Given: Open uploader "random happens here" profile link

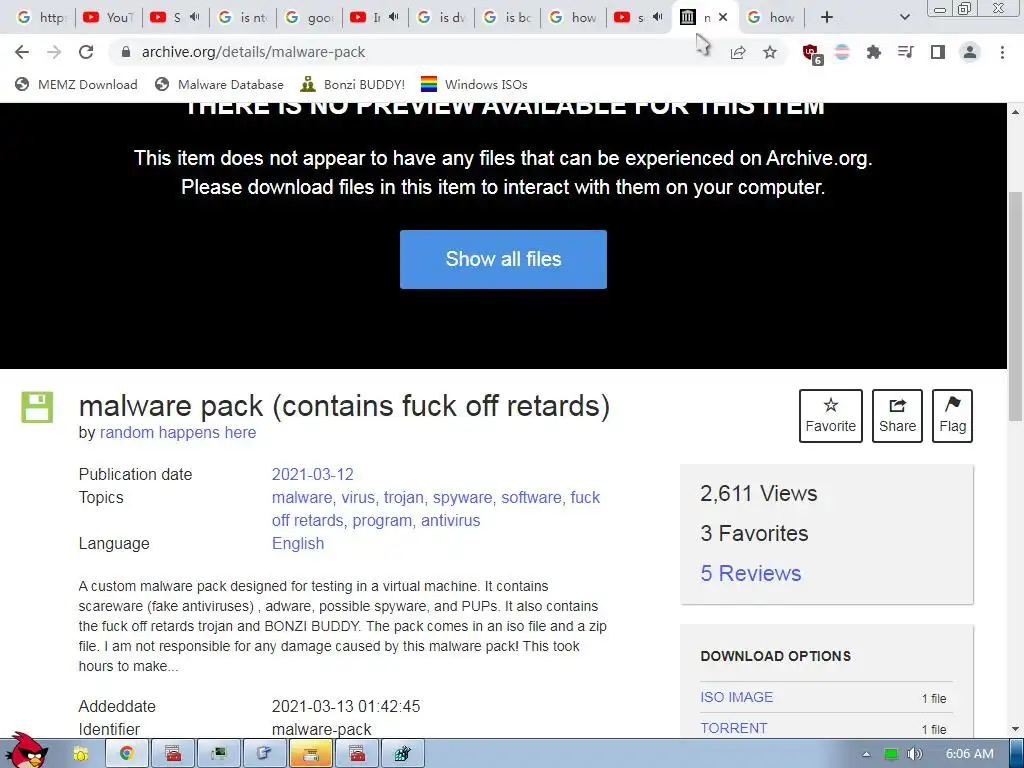Looking at the screenshot, I should (x=178, y=432).
